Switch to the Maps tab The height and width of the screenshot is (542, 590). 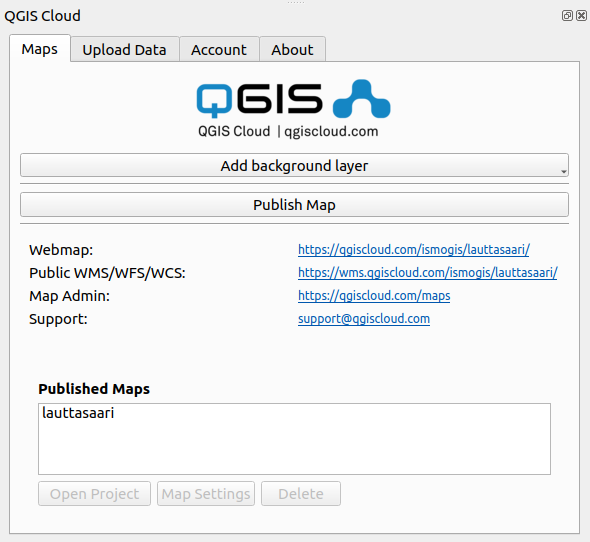(x=40, y=49)
